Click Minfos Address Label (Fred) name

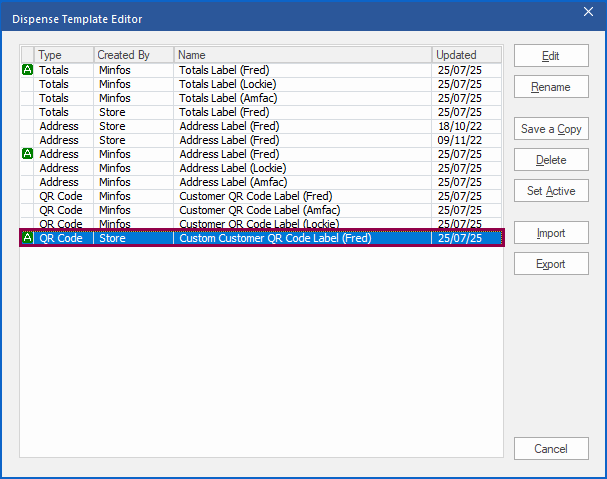pyautogui.click(x=229, y=154)
